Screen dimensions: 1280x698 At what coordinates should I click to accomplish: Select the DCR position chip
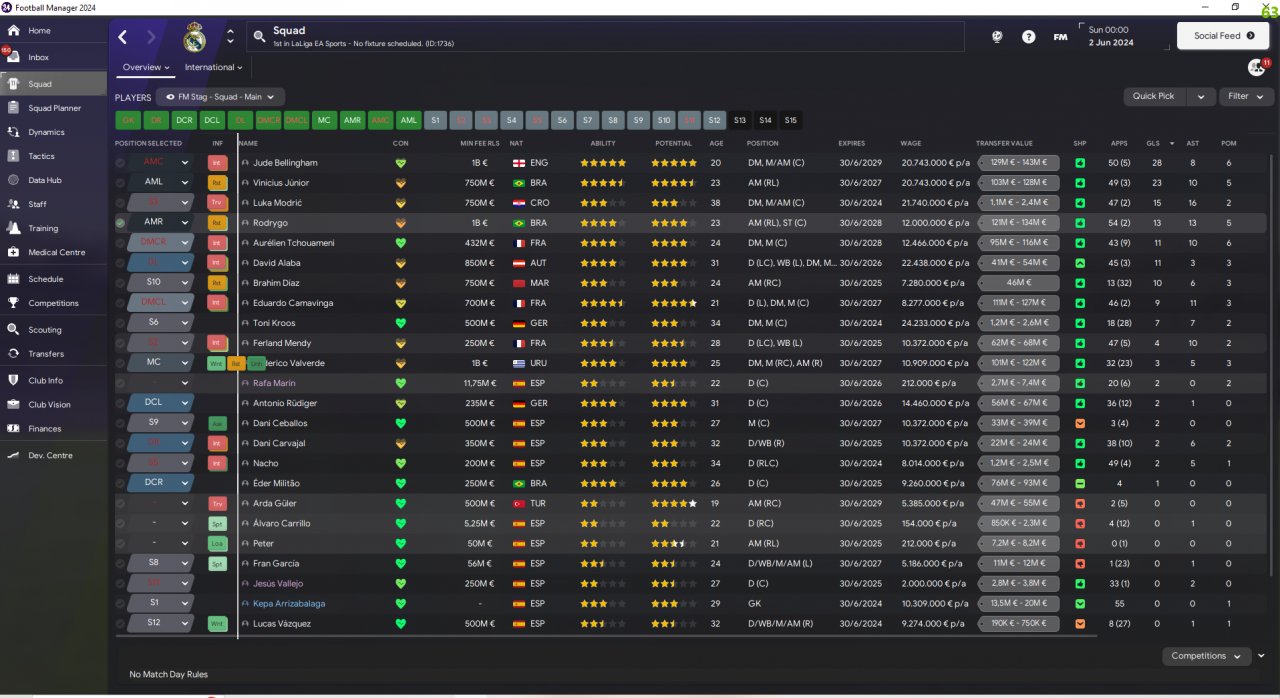pos(184,120)
